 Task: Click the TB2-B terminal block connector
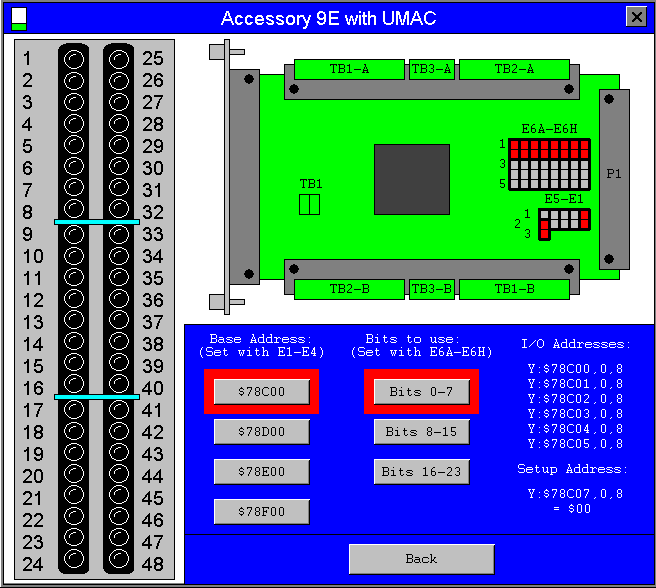[350, 289]
